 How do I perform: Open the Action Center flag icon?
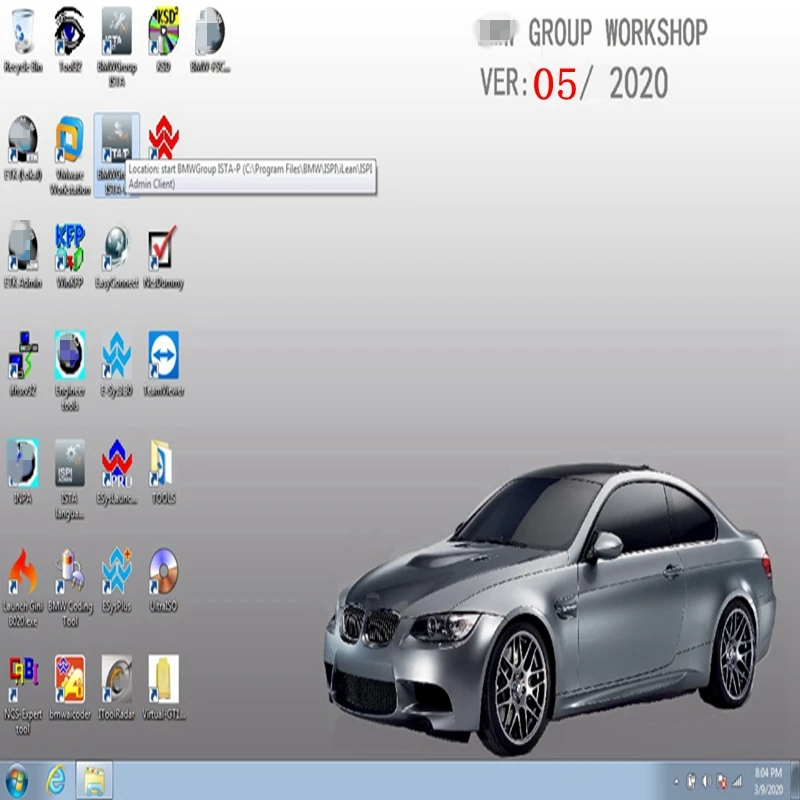pyautogui.click(x=722, y=781)
